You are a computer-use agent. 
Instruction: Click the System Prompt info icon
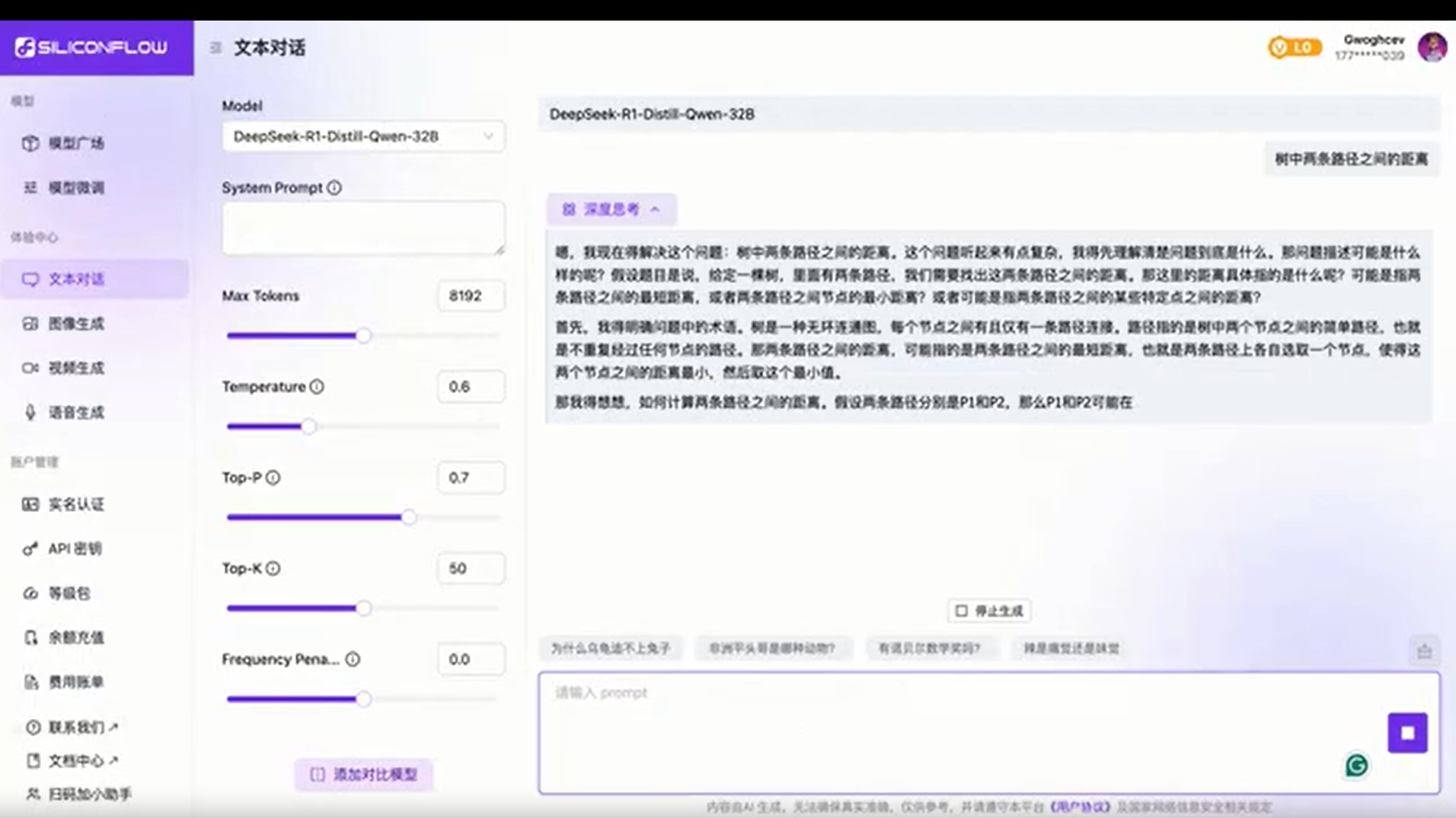(334, 187)
